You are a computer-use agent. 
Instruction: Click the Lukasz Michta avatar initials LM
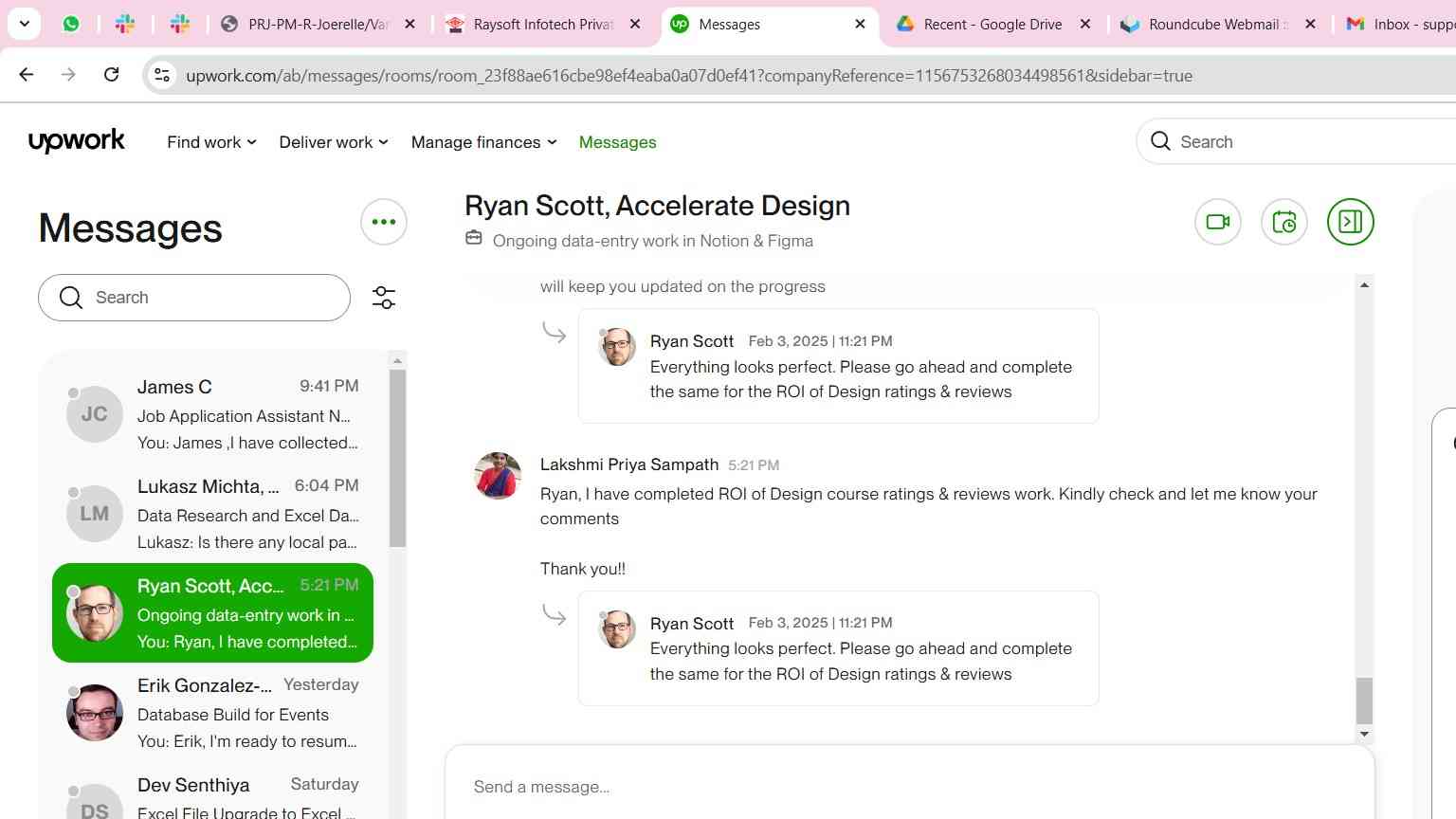pos(95,514)
